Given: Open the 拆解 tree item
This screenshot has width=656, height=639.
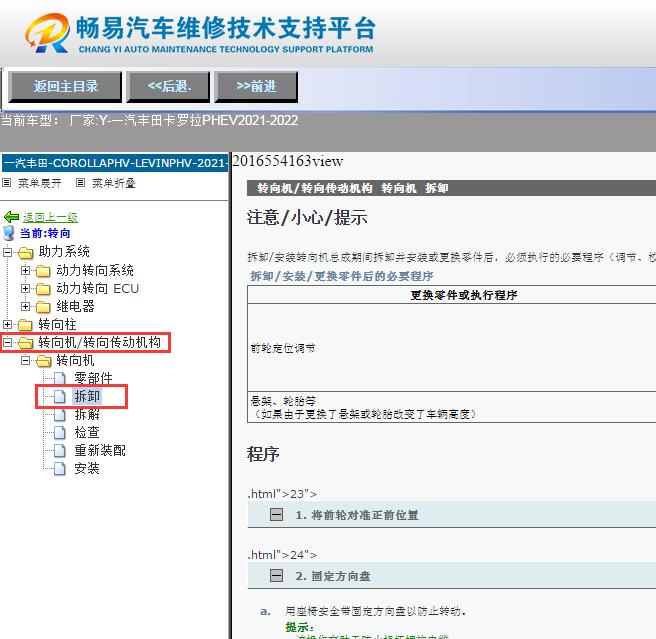Looking at the screenshot, I should click(87, 414).
